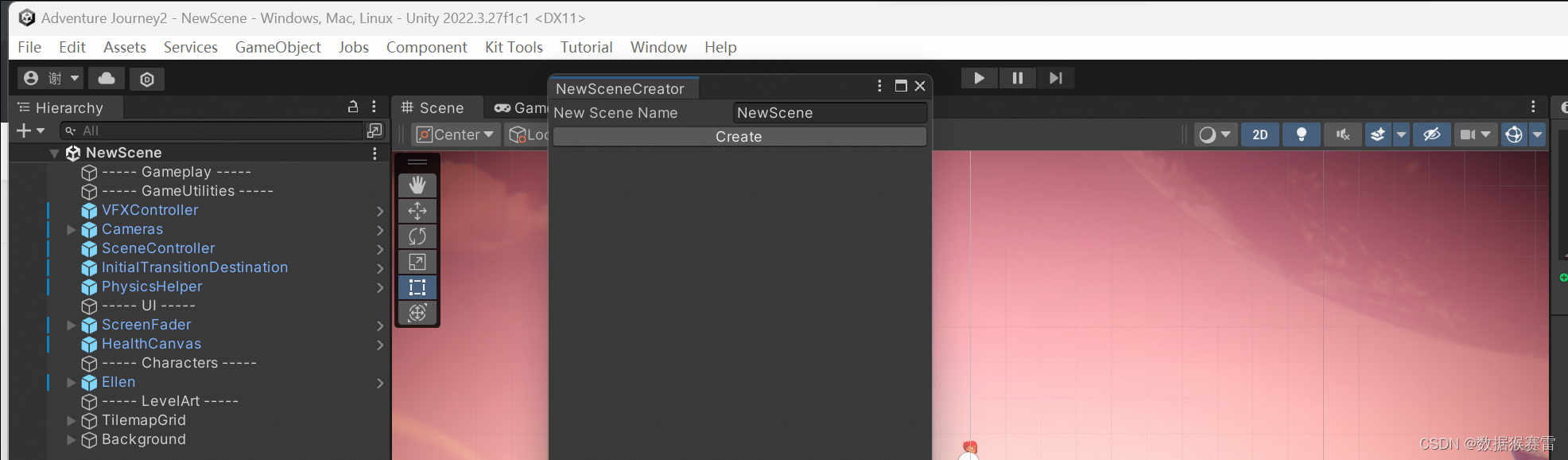Open NewScene row options menu
The height and width of the screenshot is (460, 1568).
pos(375,154)
